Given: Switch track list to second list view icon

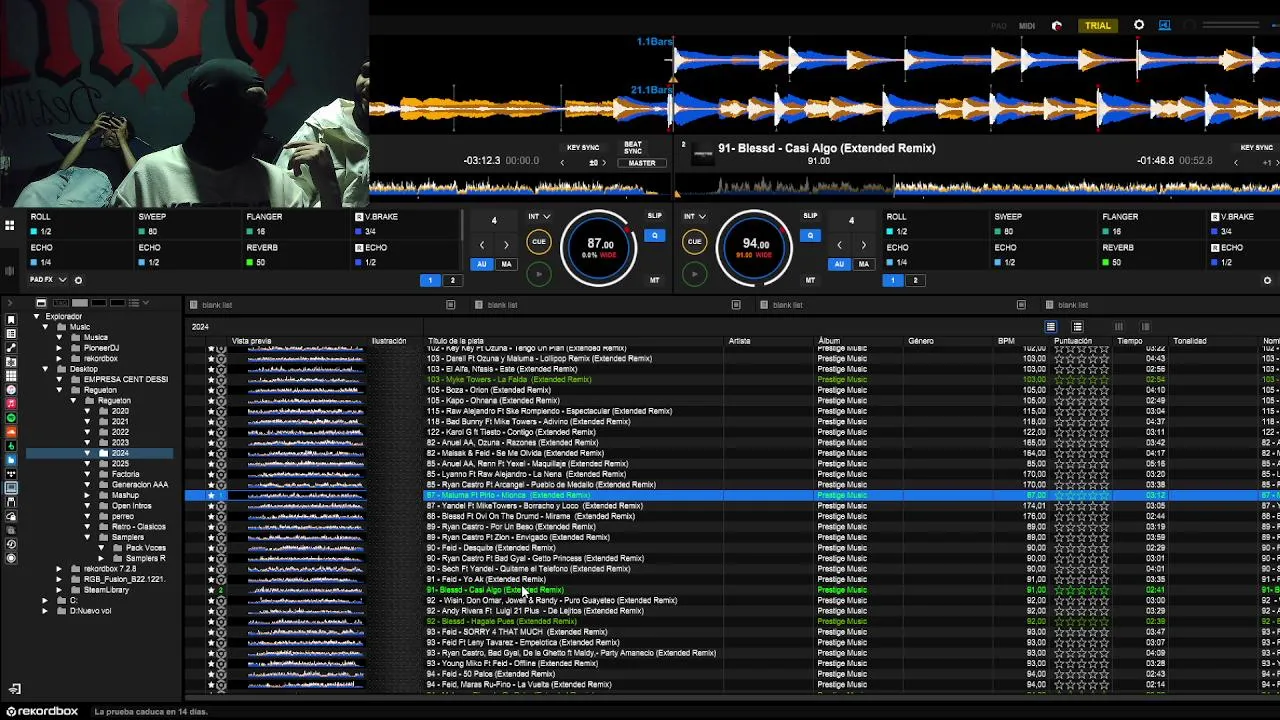Looking at the screenshot, I should 1077,327.
